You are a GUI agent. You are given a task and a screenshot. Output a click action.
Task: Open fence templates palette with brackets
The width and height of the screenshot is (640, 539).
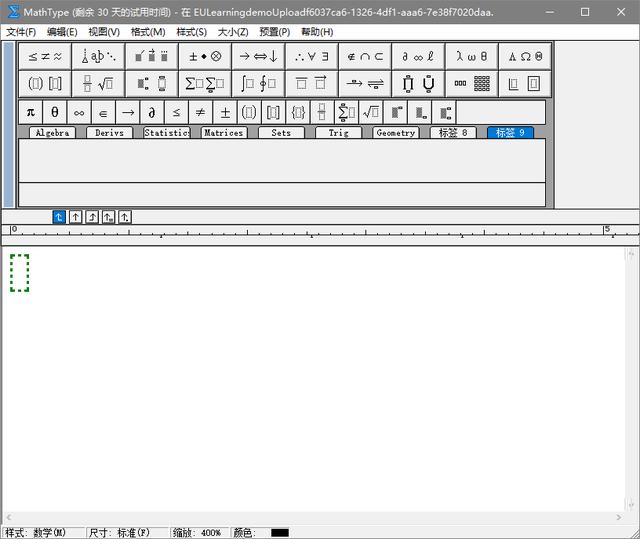point(45,84)
